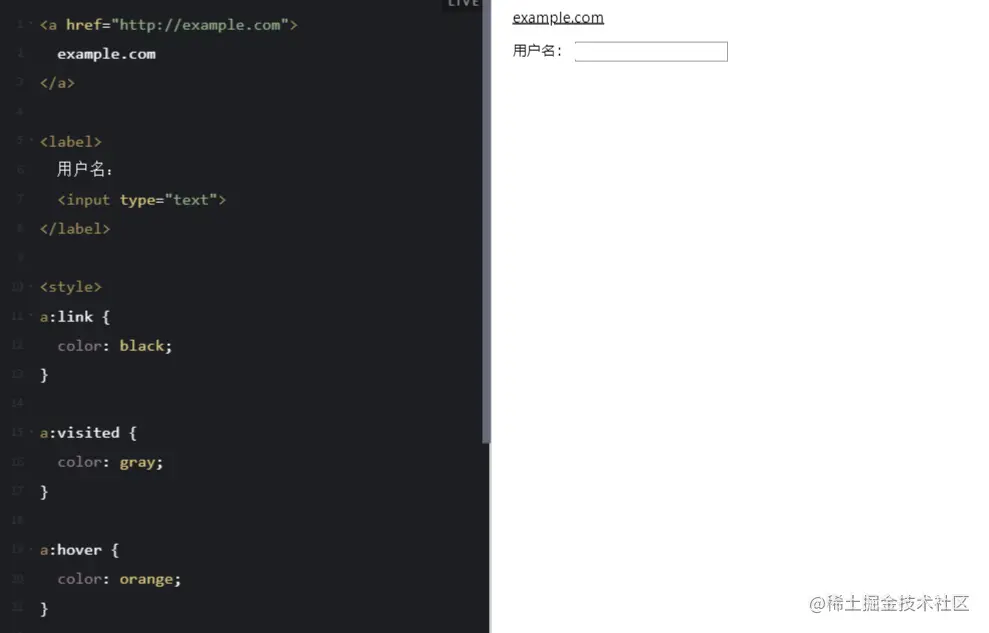Place cursor on example.com text in code
The image size is (989, 633).
pyautogui.click(x=106, y=54)
